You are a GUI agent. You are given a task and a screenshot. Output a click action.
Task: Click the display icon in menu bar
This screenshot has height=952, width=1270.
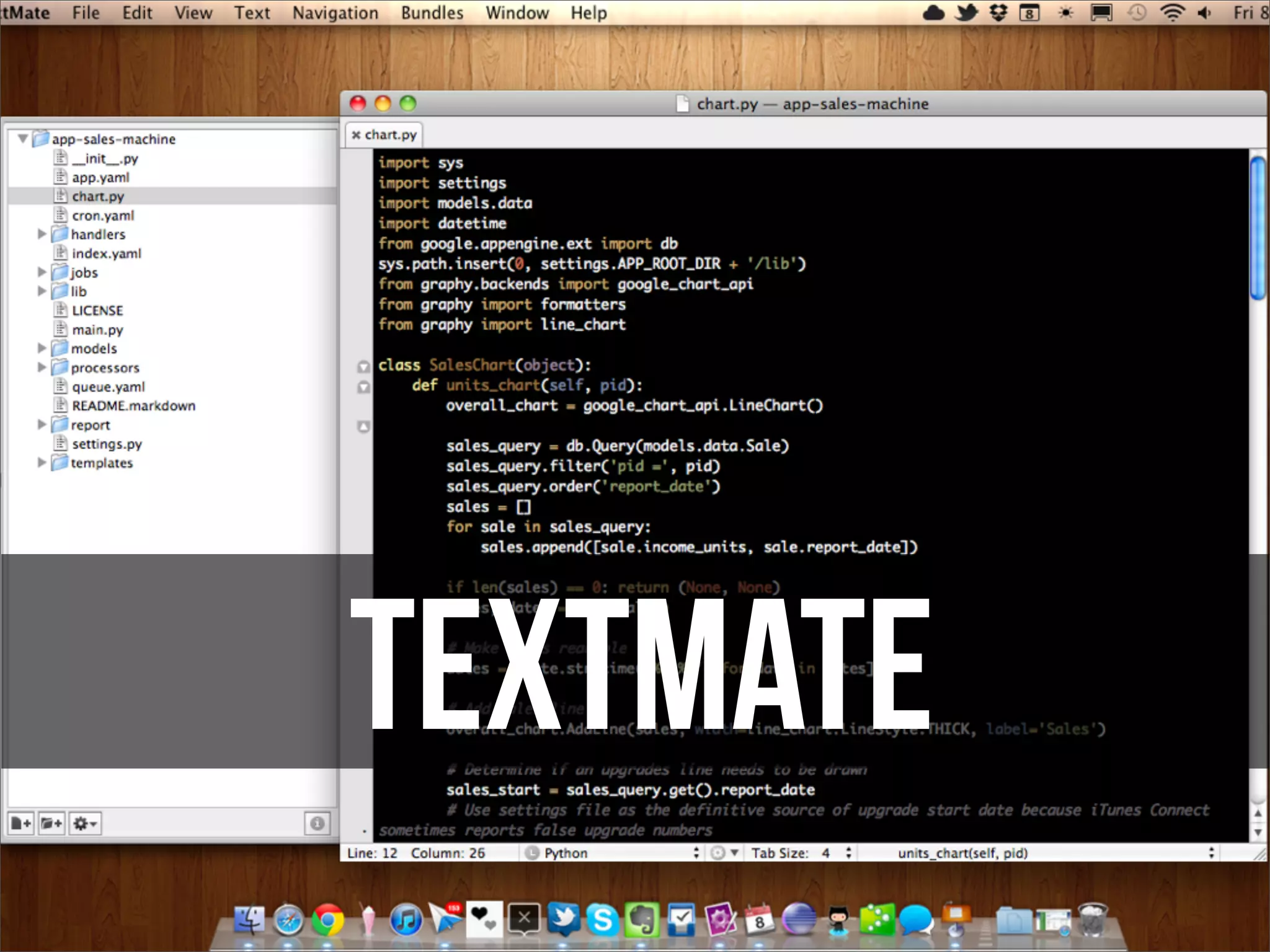[x=1101, y=12]
